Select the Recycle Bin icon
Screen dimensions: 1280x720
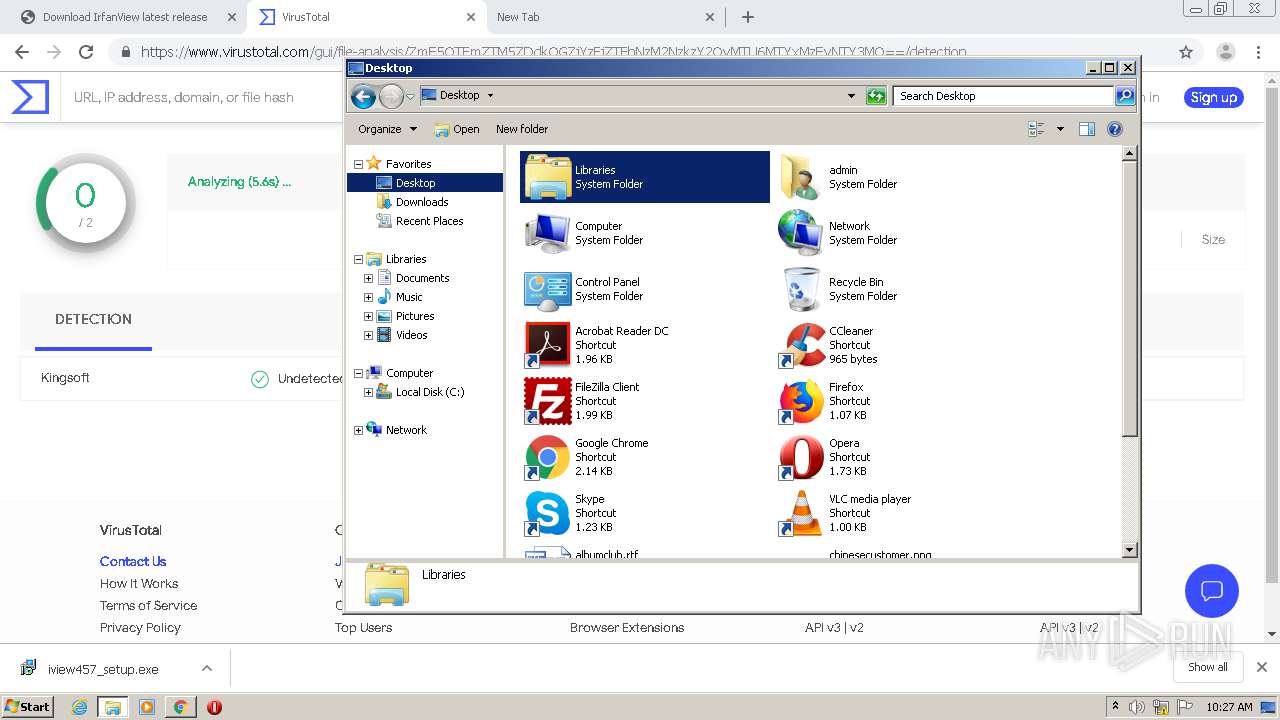click(x=801, y=289)
